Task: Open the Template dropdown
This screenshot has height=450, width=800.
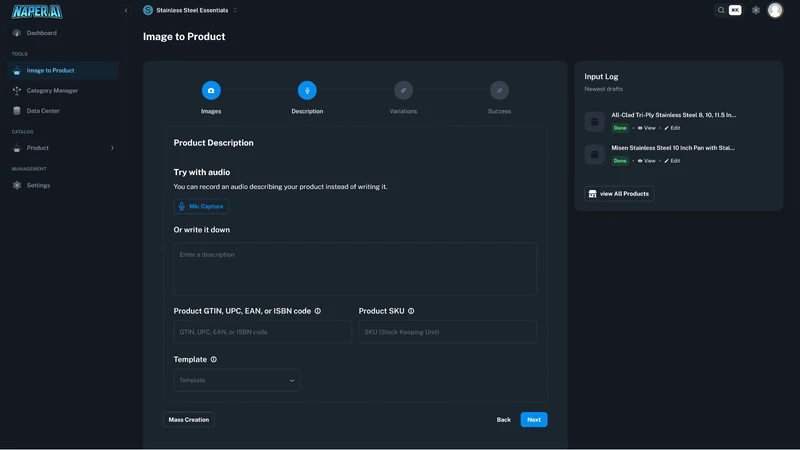Action: (x=237, y=380)
